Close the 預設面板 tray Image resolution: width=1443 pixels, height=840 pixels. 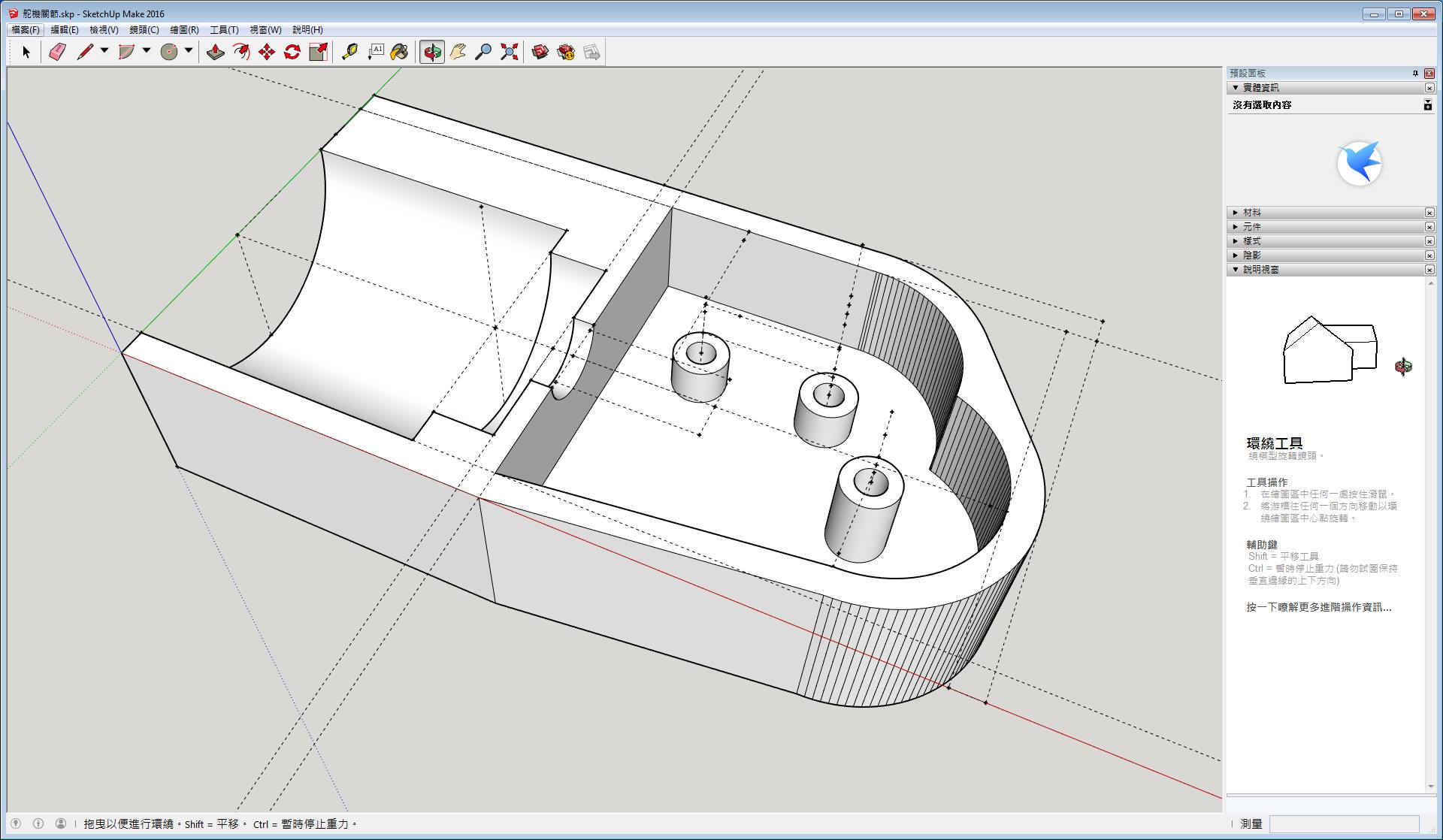[1429, 73]
